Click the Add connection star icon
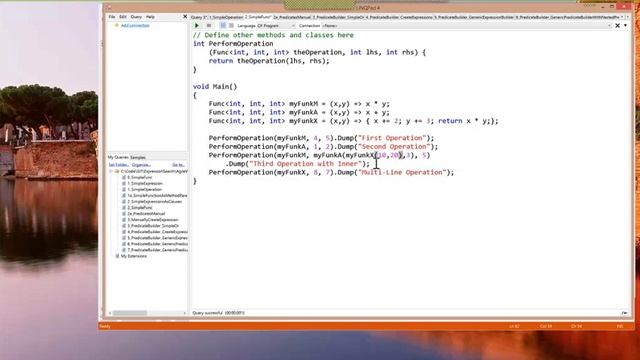 click(116, 25)
